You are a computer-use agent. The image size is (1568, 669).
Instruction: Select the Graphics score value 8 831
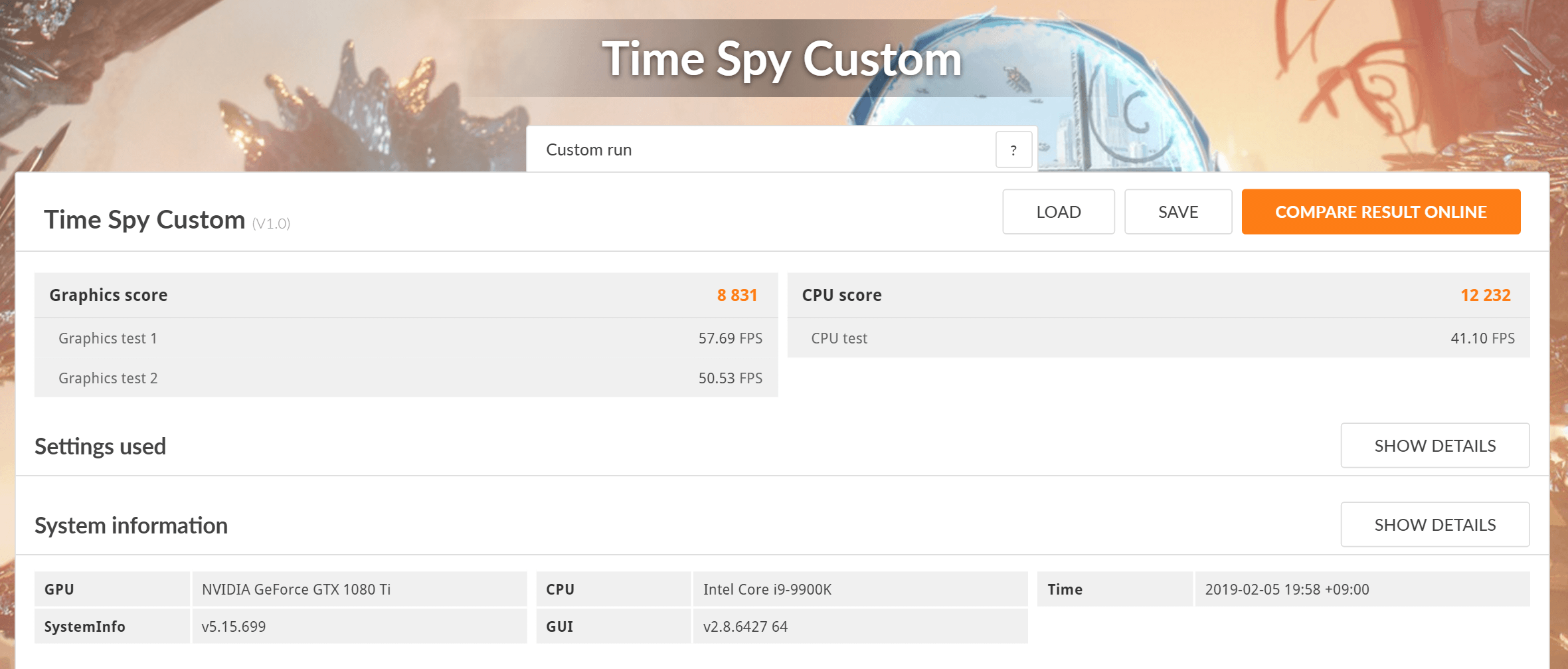tap(737, 295)
